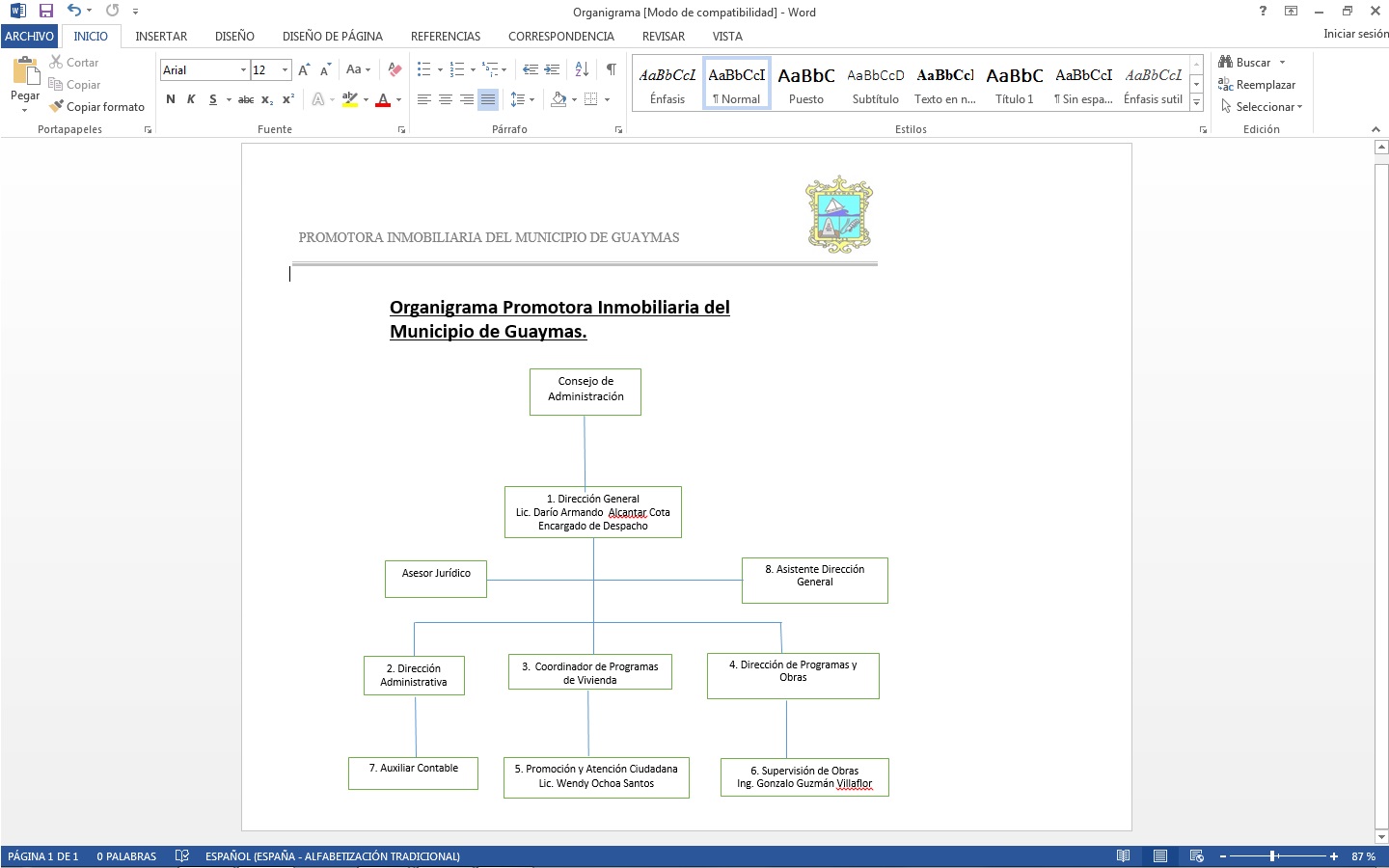Click Iniciar sesión link
Screen dimensions: 1389x868
click(1355, 34)
